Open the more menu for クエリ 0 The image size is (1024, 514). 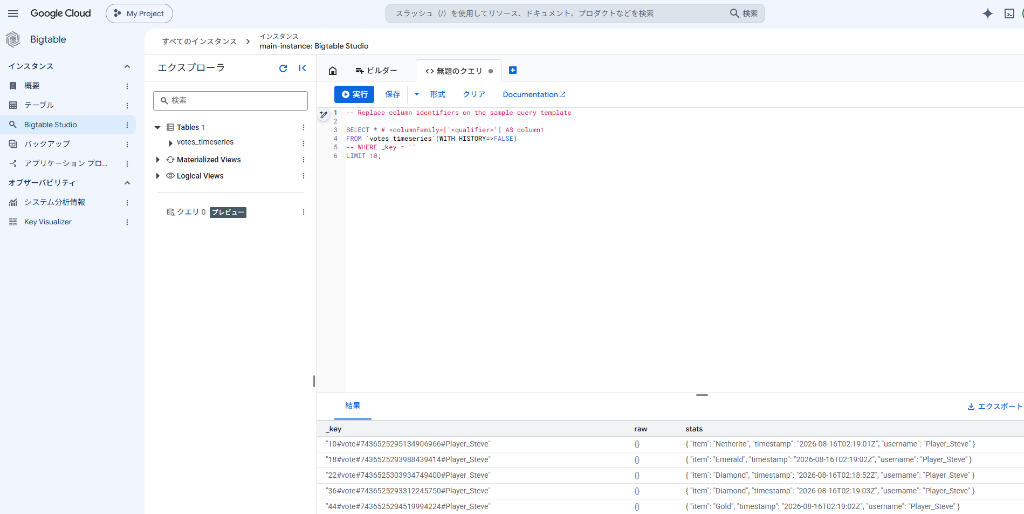(x=303, y=212)
